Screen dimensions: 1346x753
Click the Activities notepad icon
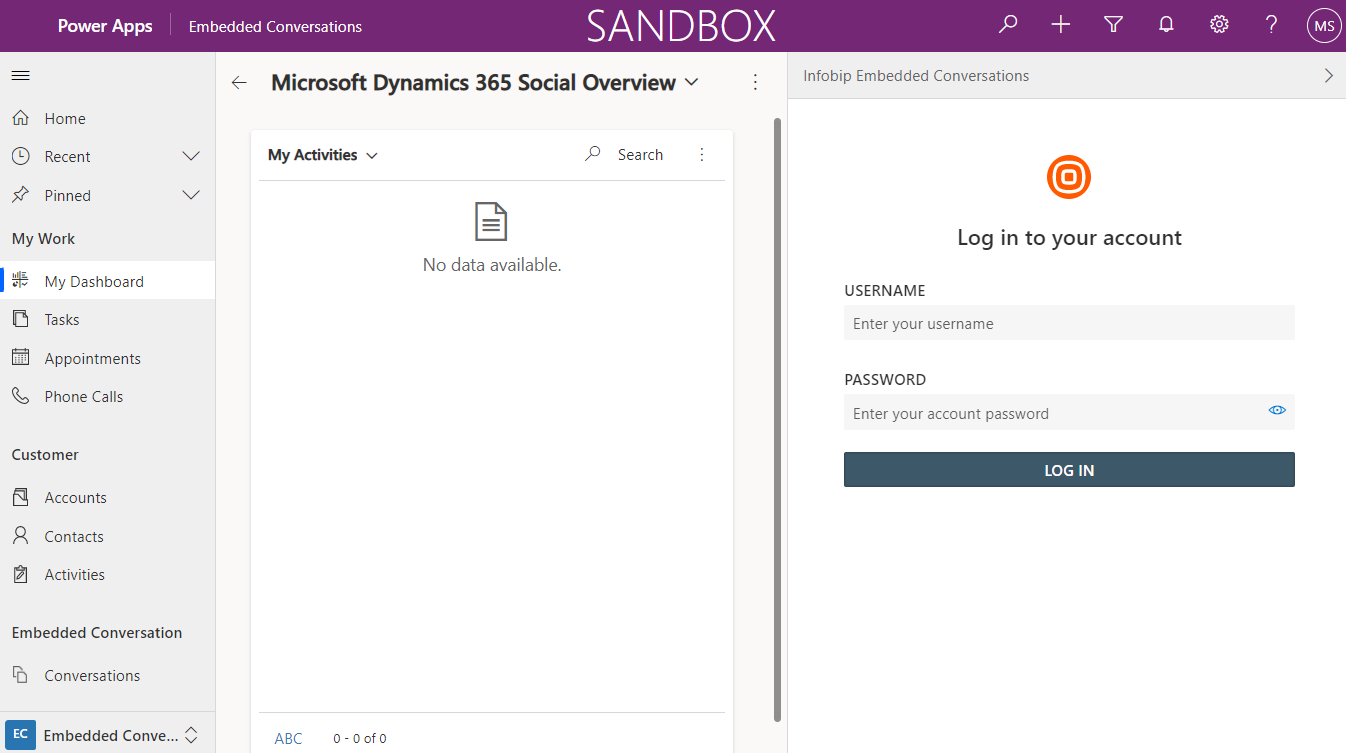click(x=20, y=574)
